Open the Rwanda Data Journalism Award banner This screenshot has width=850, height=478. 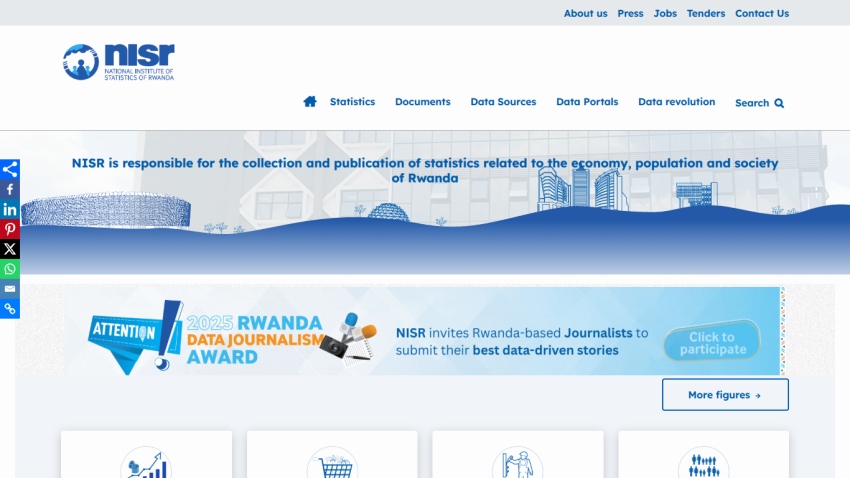(424, 331)
